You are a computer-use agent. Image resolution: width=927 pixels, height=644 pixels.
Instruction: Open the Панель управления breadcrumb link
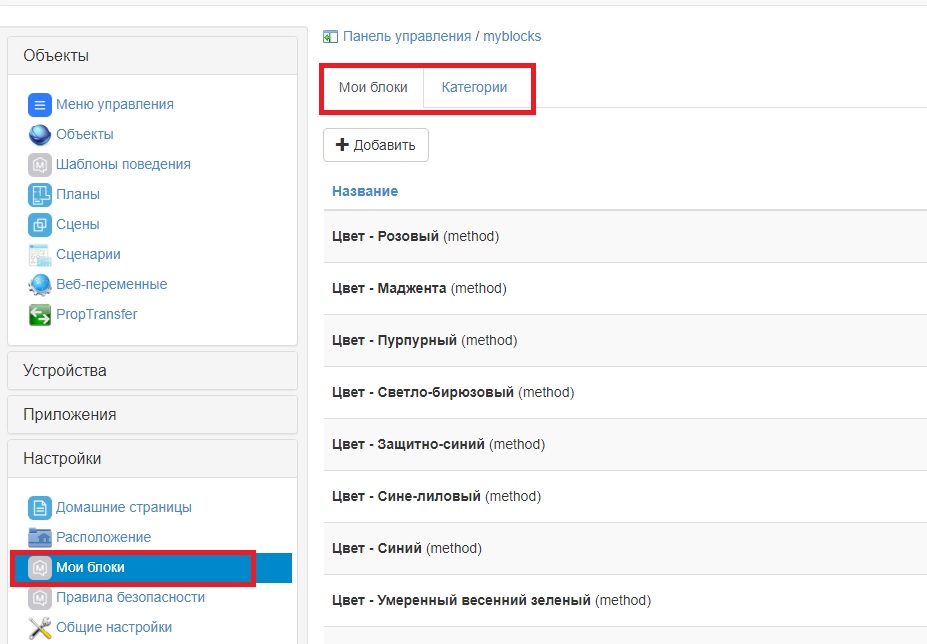coord(406,36)
